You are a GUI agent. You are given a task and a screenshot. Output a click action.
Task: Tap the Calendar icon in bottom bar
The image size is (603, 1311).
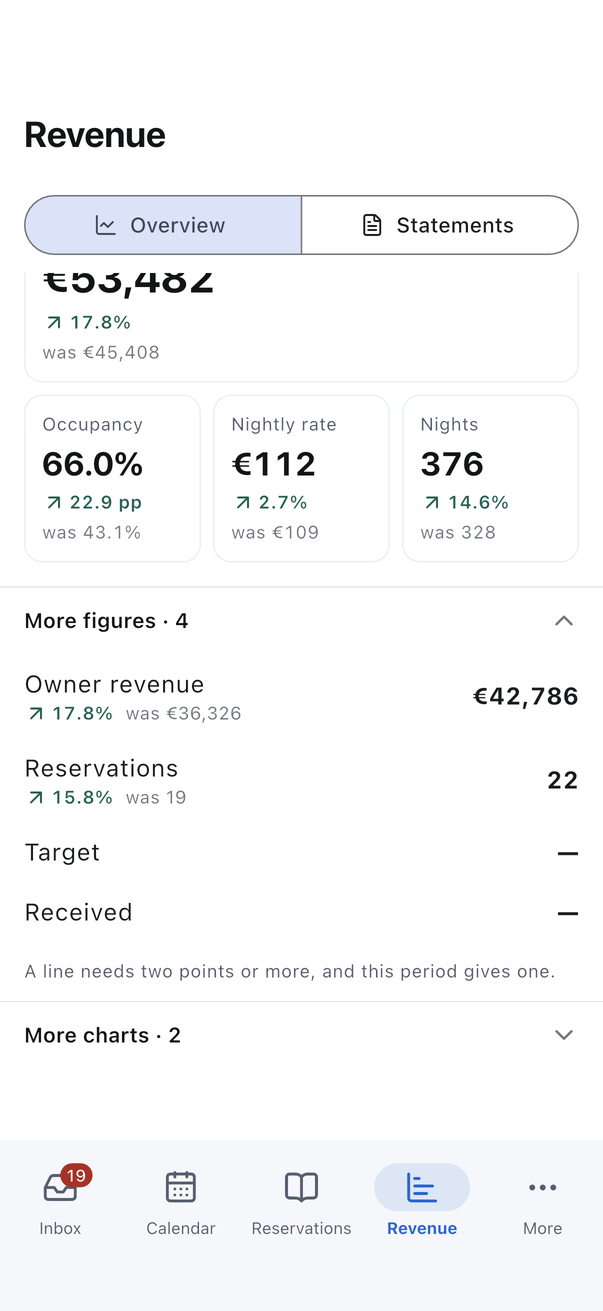(181, 1187)
